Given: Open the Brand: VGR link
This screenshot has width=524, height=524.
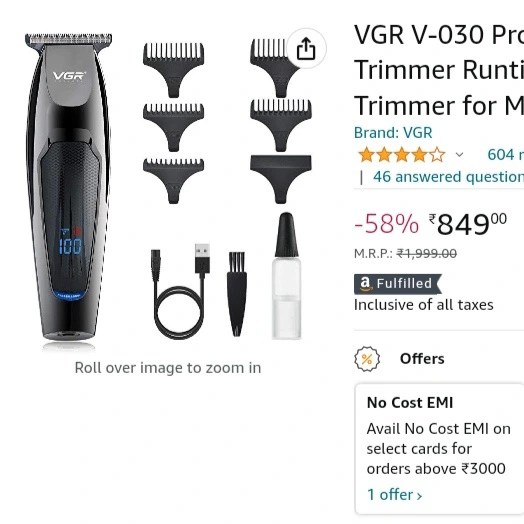Looking at the screenshot, I should (x=393, y=133).
